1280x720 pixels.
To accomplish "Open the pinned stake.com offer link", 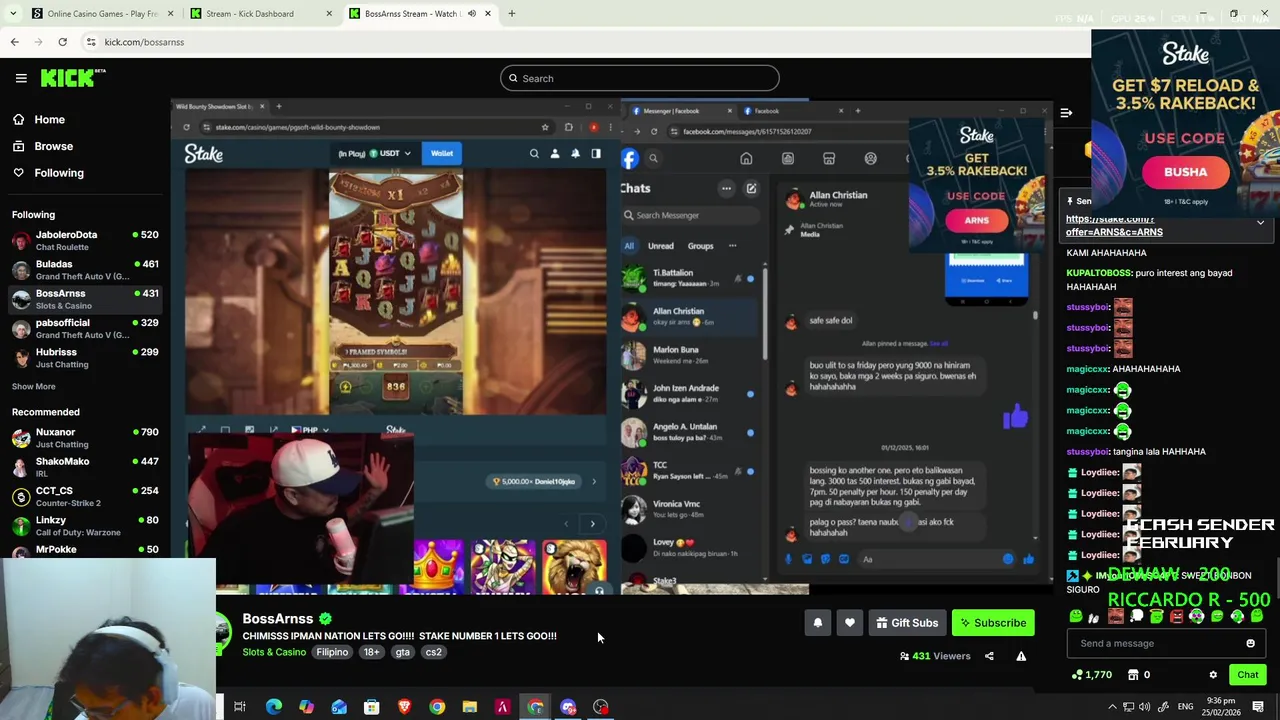I will tap(1114, 225).
